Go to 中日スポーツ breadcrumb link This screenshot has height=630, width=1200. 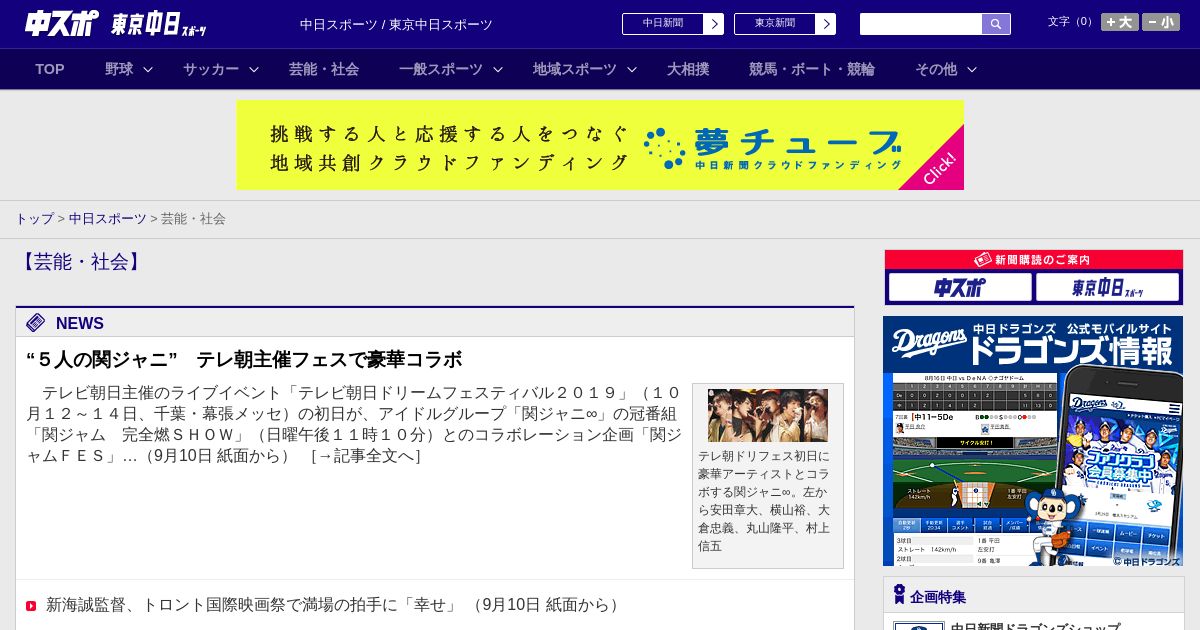[x=108, y=218]
